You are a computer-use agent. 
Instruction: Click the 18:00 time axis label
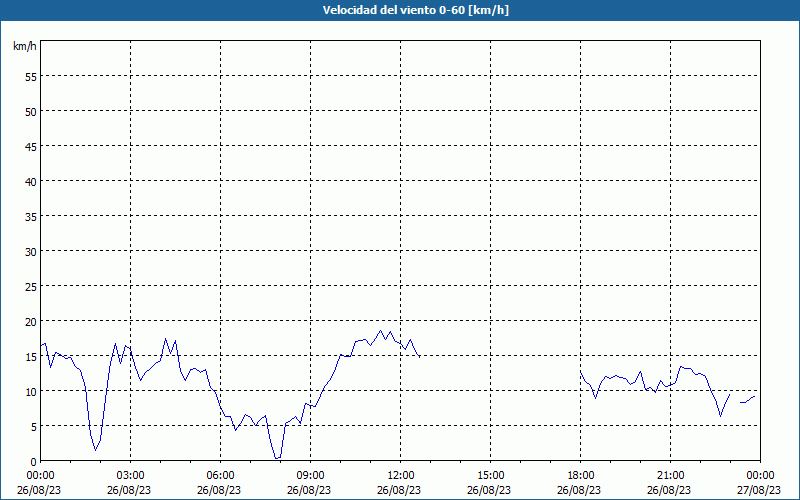tap(581, 476)
